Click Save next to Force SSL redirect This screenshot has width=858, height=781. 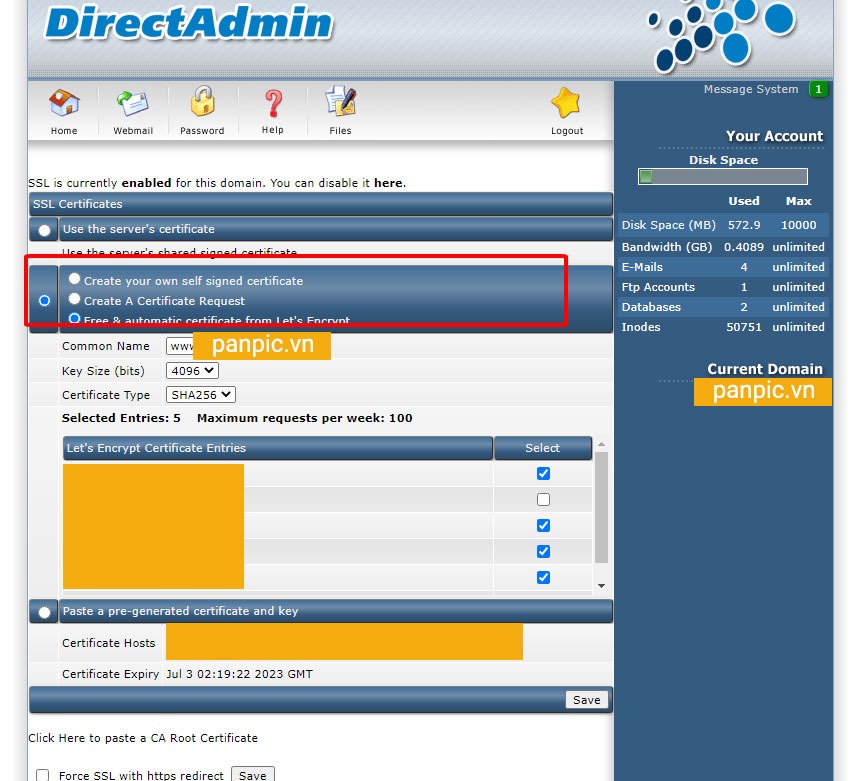[252, 774]
